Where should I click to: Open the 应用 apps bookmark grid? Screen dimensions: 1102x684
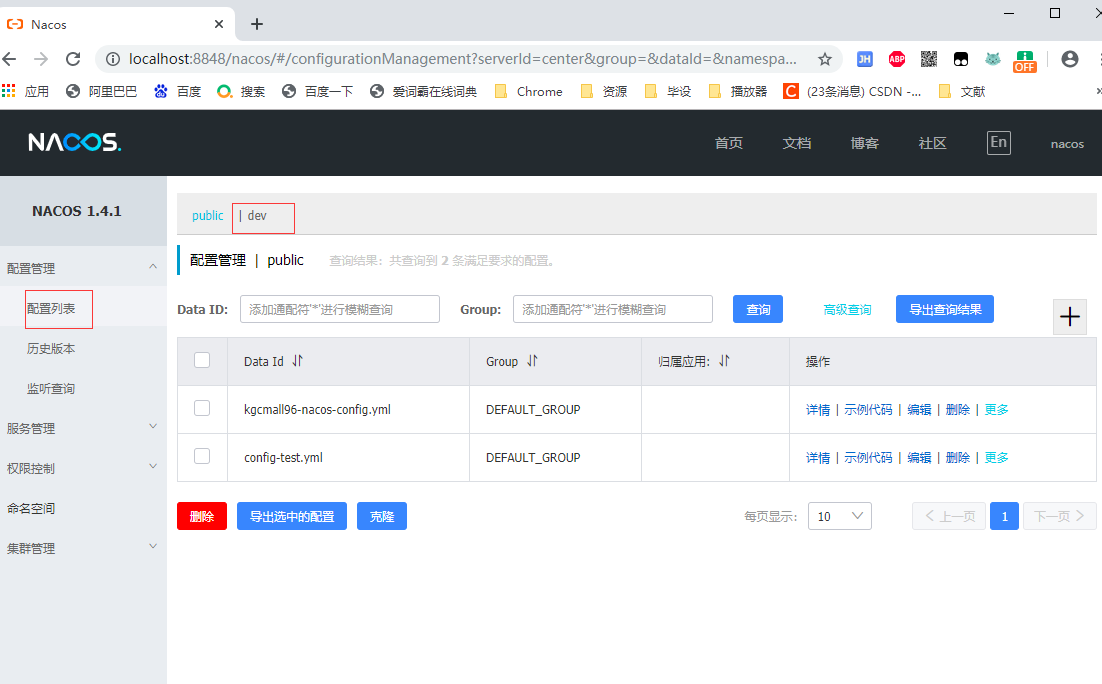[x=25, y=91]
